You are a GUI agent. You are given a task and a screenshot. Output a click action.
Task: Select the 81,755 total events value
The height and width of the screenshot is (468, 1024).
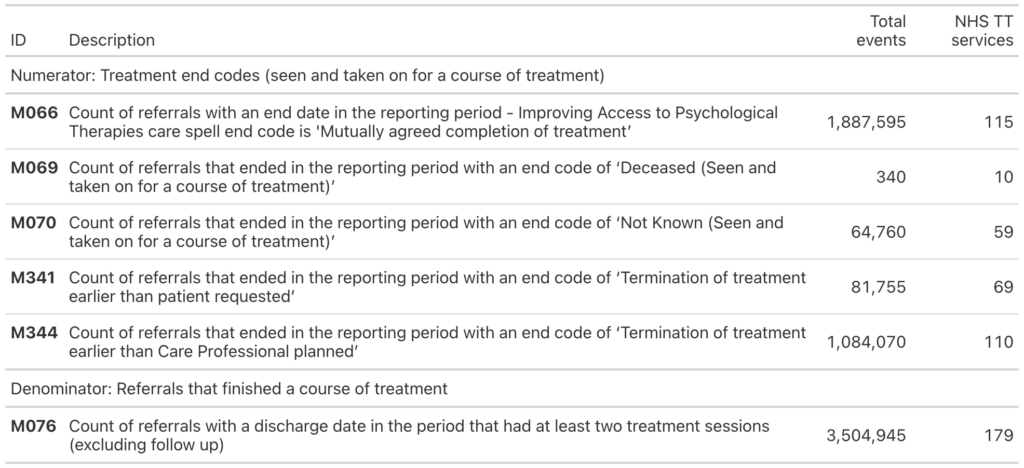point(878,287)
